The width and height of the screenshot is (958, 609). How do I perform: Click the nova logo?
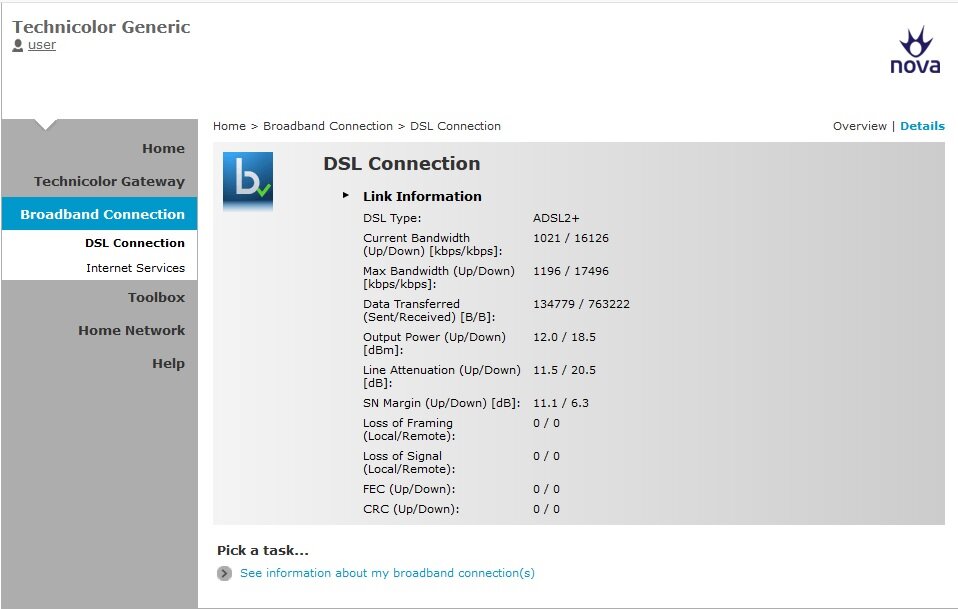click(915, 50)
